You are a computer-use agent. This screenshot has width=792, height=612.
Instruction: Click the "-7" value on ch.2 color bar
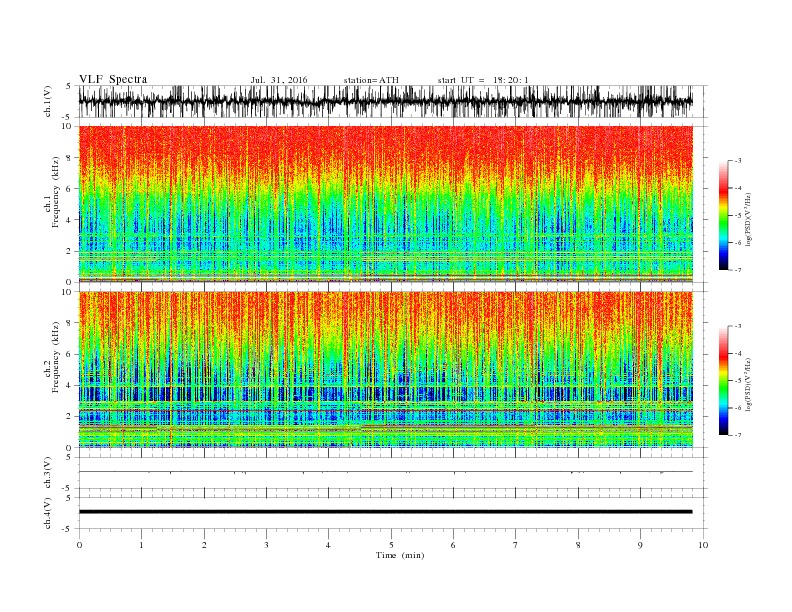tap(737, 435)
